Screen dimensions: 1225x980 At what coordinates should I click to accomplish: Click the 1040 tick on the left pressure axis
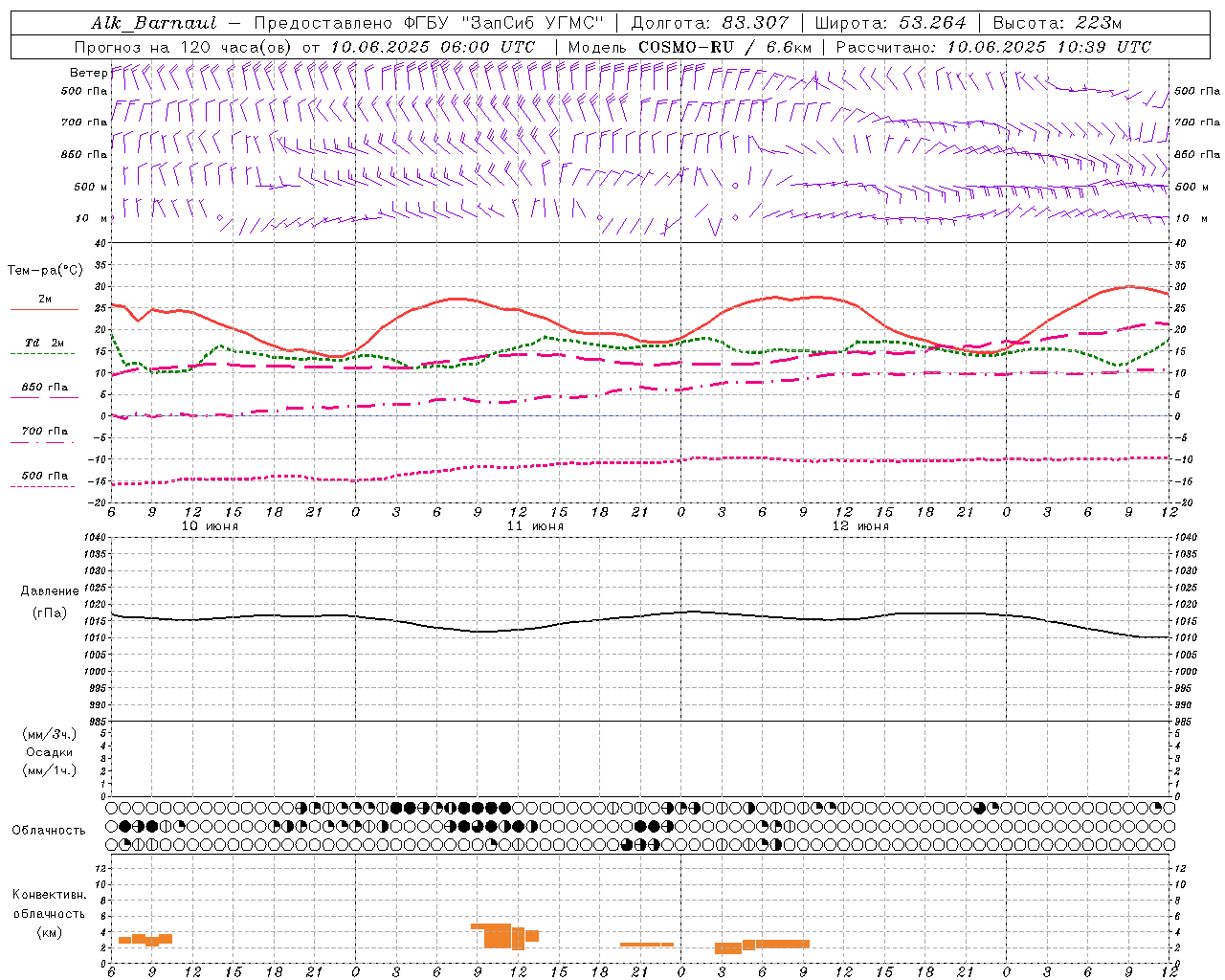[x=94, y=537]
